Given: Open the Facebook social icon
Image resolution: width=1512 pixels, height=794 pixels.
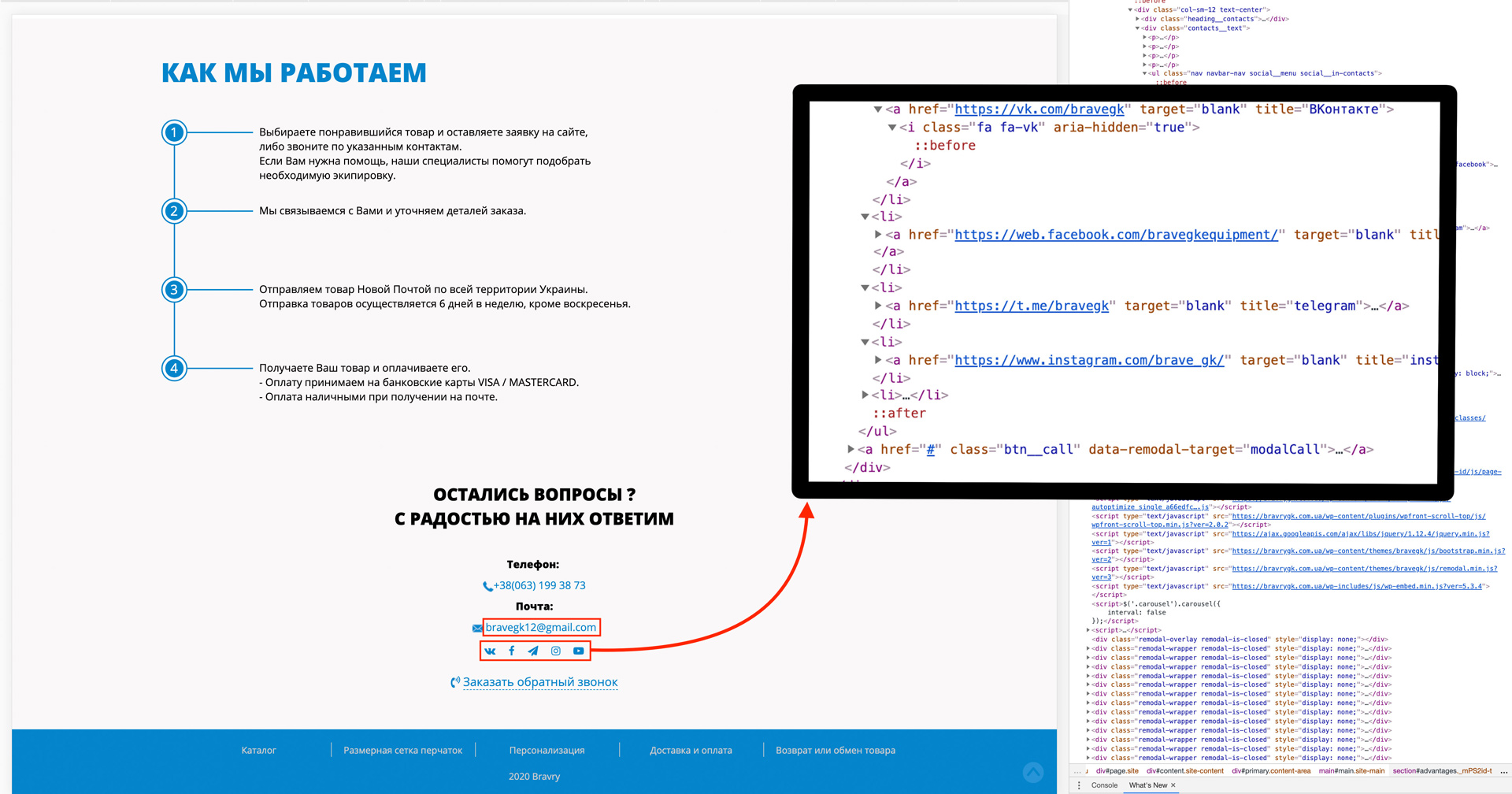Looking at the screenshot, I should coord(512,651).
